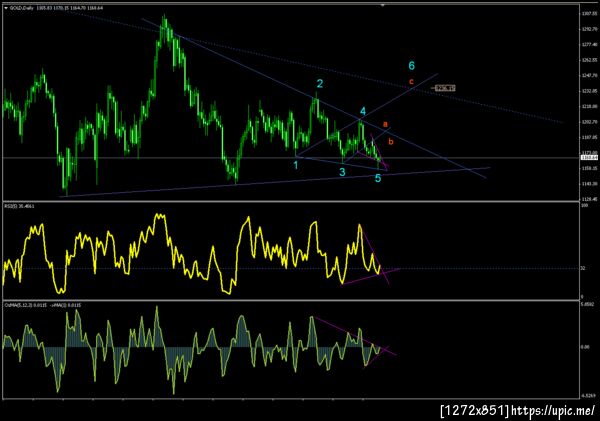This screenshot has height=421, width=600.
Task: Click the OsMA 0.00 scale value
Action: pos(585,347)
